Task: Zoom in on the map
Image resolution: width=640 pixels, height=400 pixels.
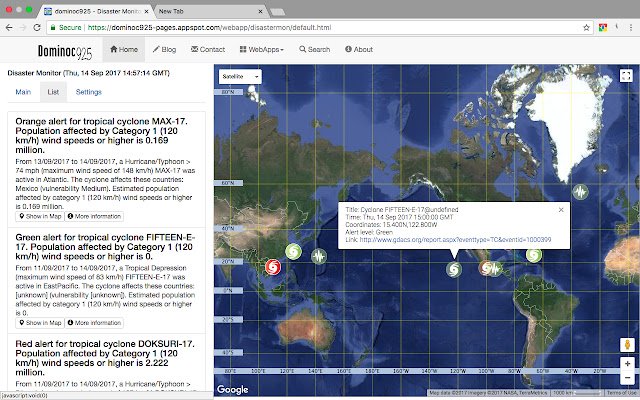Action: point(627,363)
